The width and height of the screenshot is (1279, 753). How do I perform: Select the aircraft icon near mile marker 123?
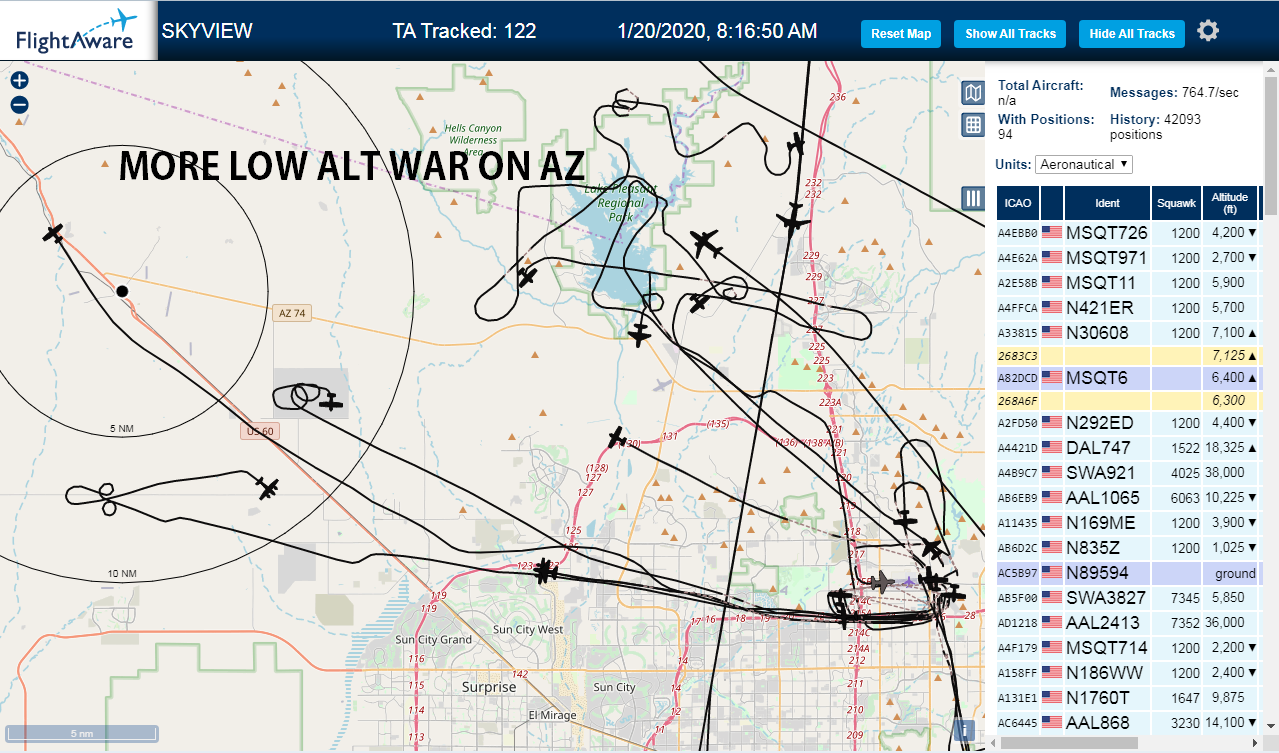click(x=544, y=571)
